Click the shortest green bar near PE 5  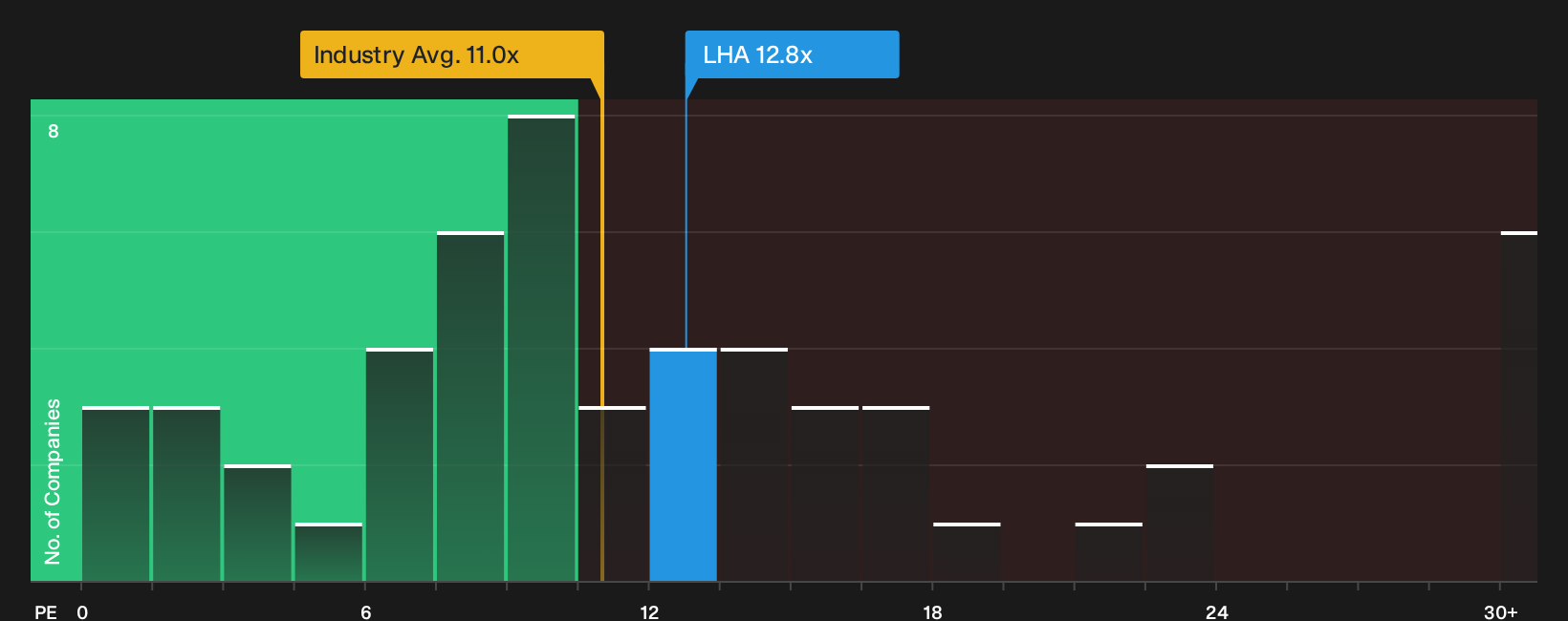point(328,552)
